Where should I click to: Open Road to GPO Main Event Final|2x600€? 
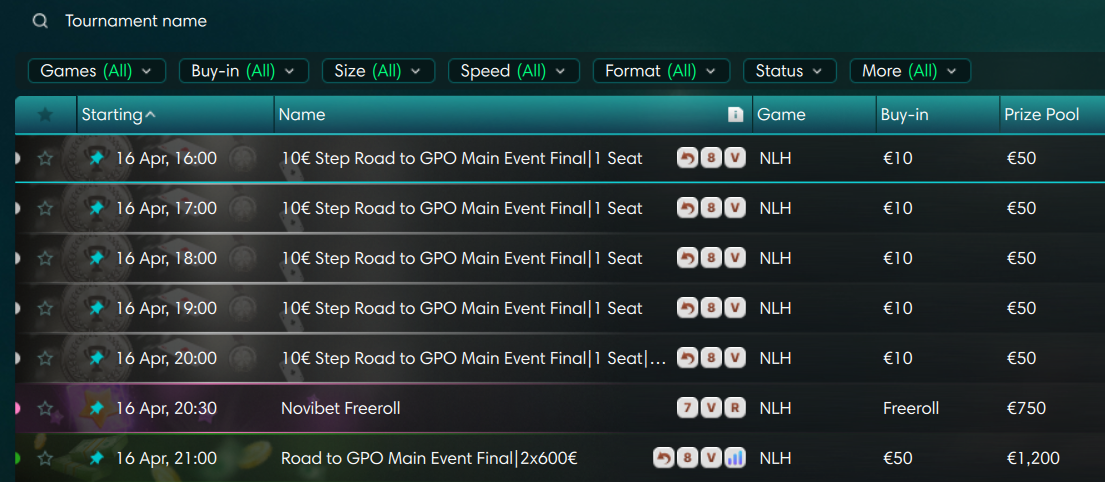pos(429,458)
